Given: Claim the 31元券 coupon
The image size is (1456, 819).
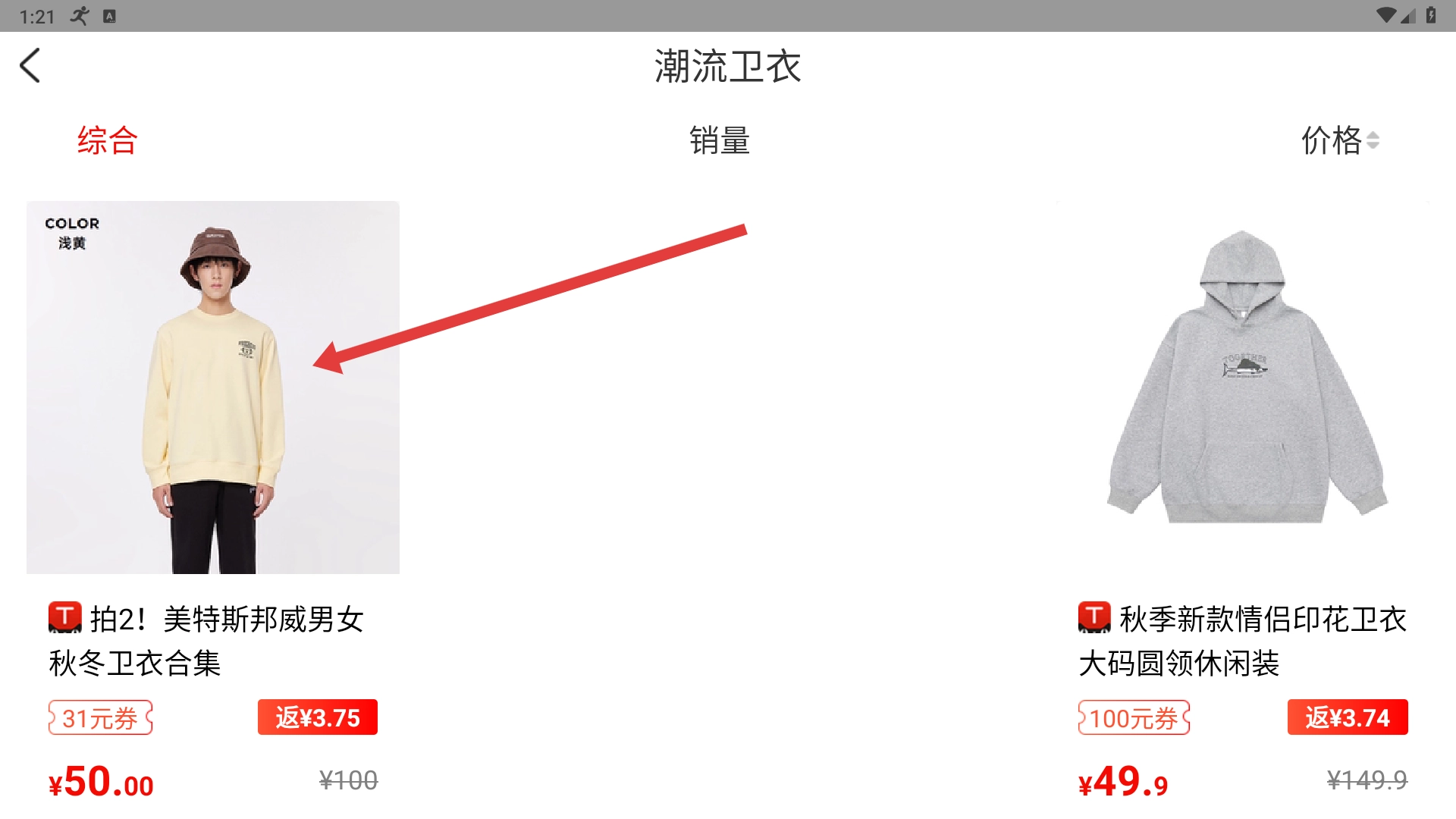Looking at the screenshot, I should (101, 717).
